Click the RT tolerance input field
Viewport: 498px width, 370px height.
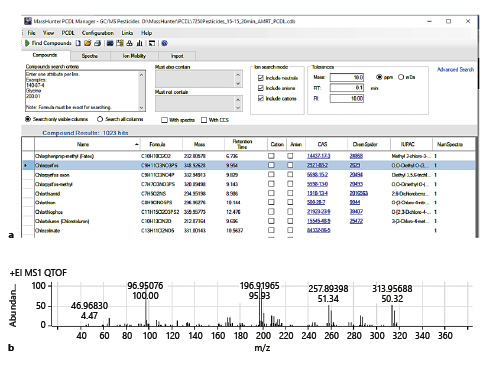(x=347, y=88)
